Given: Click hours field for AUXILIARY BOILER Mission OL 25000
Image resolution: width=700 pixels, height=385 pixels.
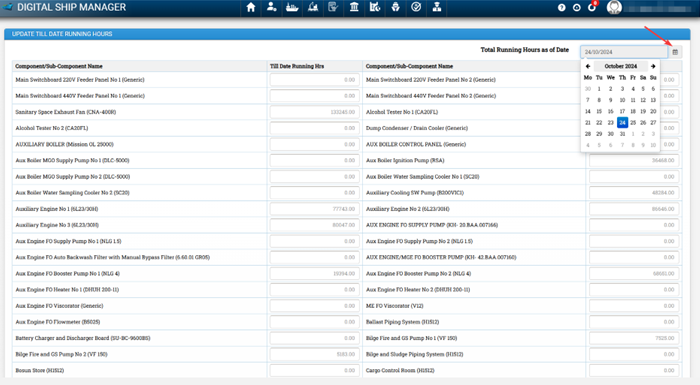Looking at the screenshot, I should coord(315,144).
